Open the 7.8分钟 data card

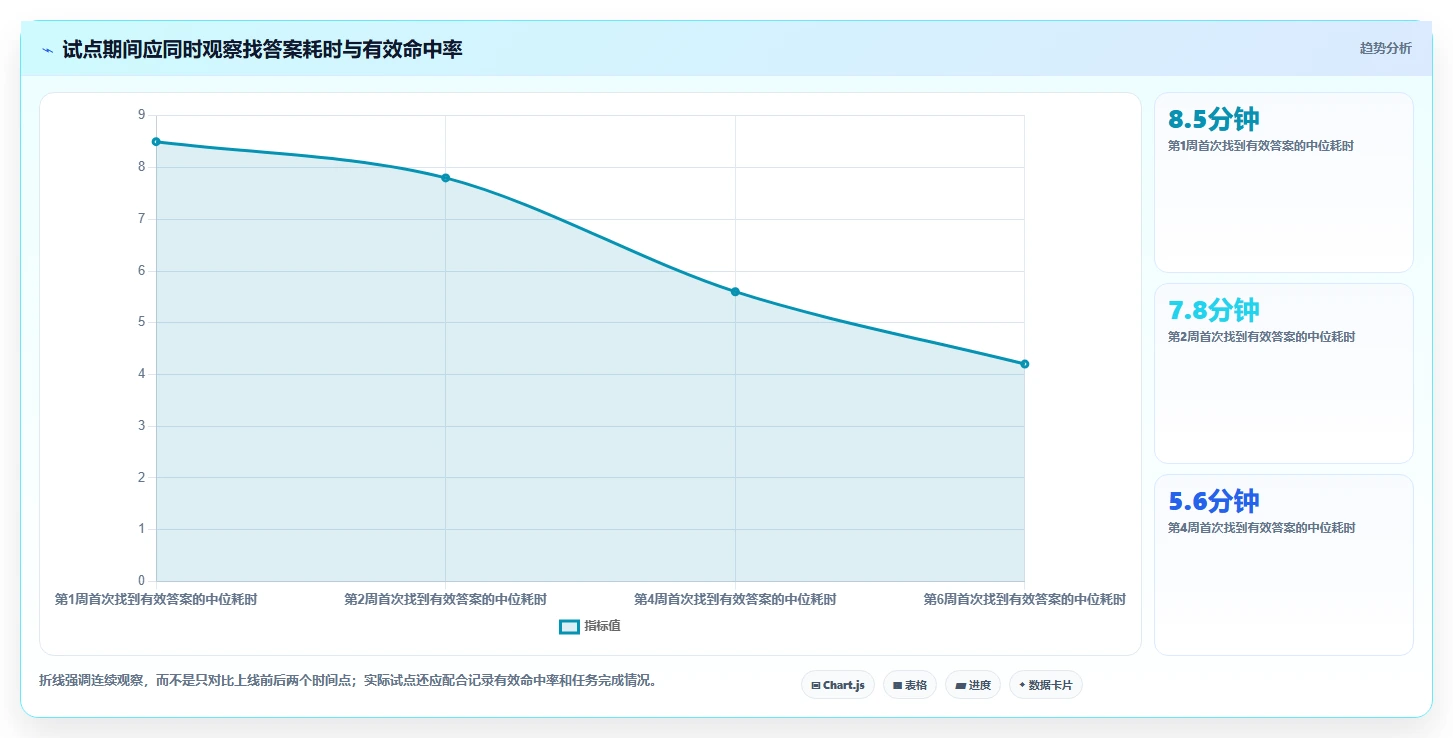point(1283,373)
